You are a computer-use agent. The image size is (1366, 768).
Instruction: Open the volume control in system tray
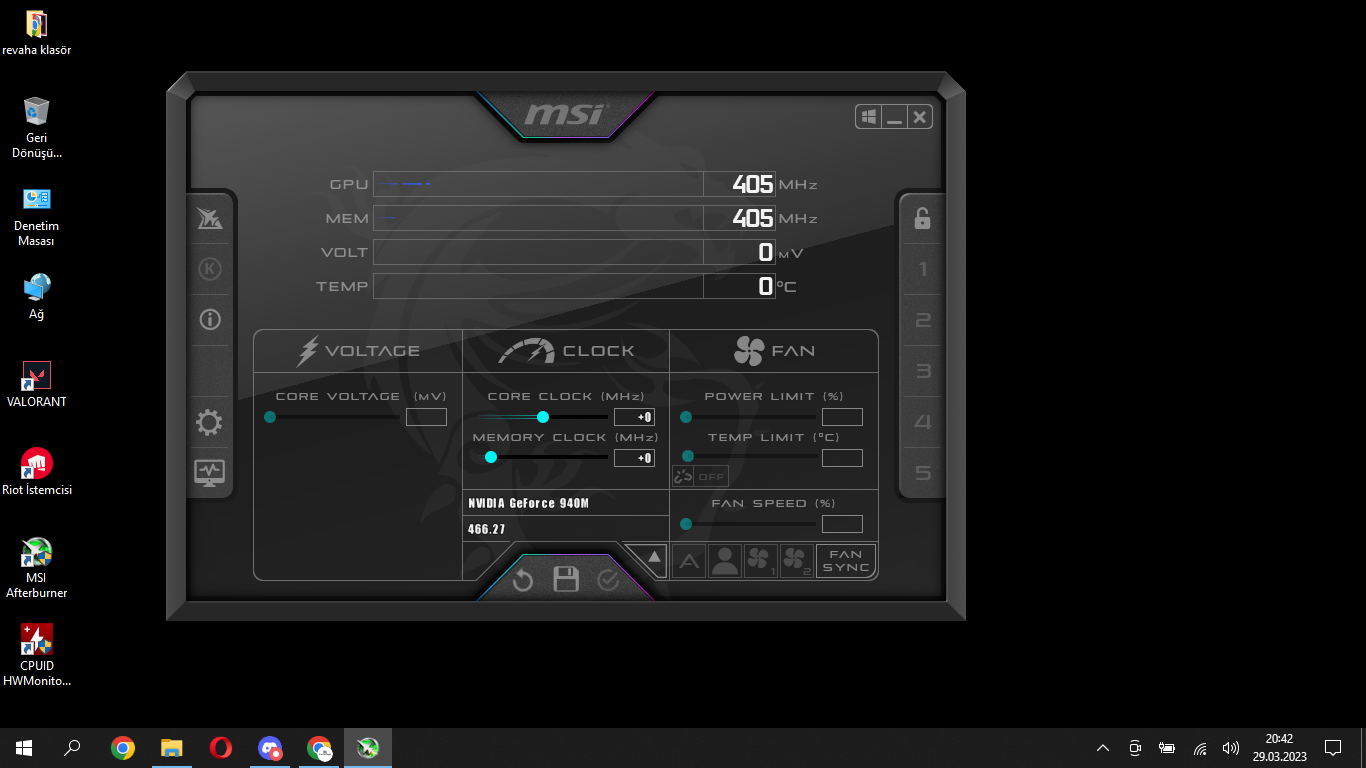coord(1231,748)
